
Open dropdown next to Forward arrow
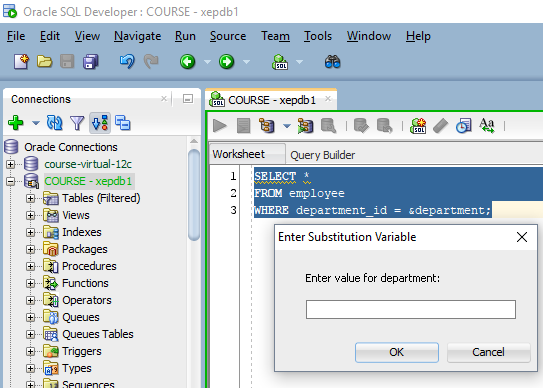[246, 62]
